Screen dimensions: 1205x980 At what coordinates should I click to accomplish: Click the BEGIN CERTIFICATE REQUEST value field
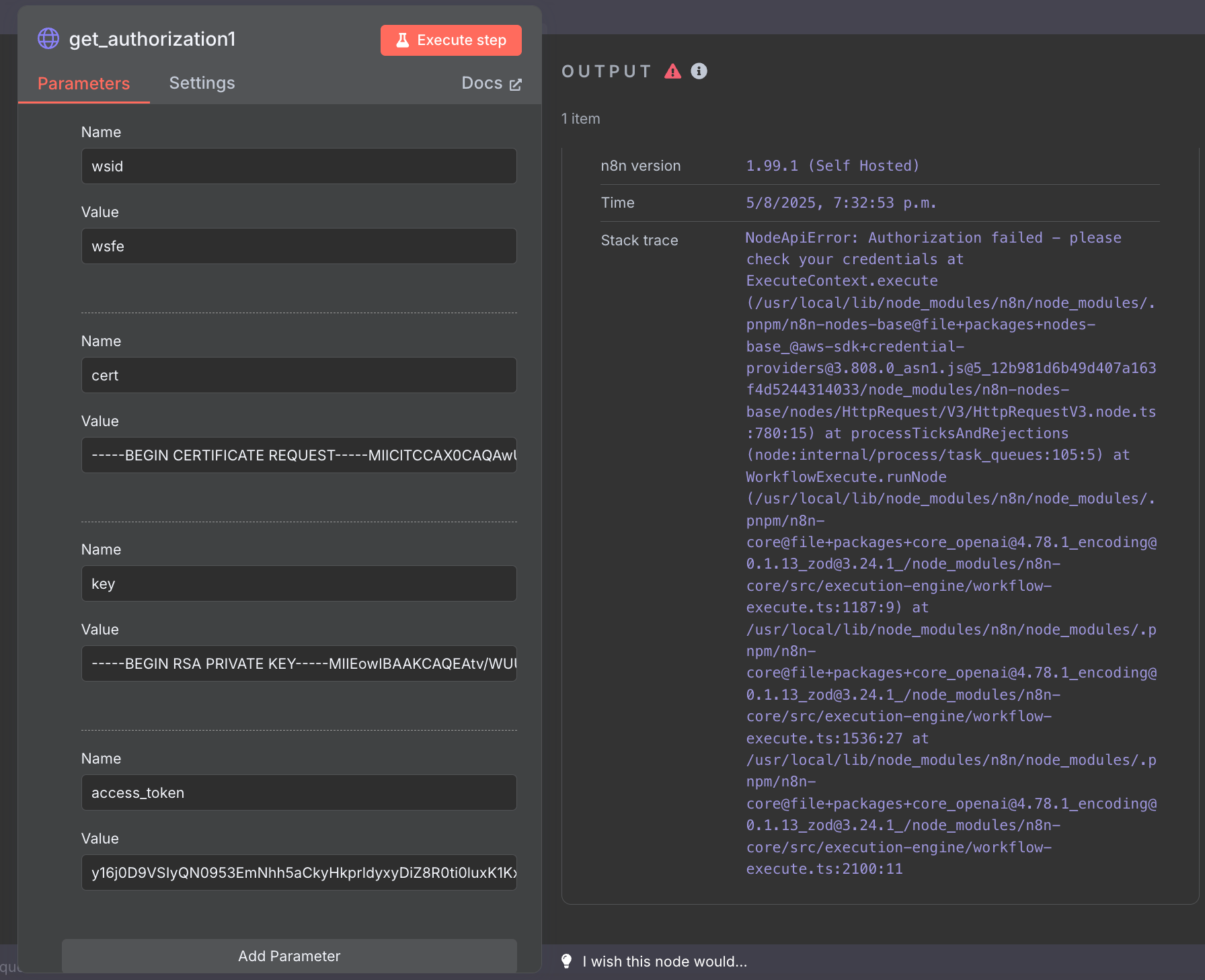tap(299, 455)
